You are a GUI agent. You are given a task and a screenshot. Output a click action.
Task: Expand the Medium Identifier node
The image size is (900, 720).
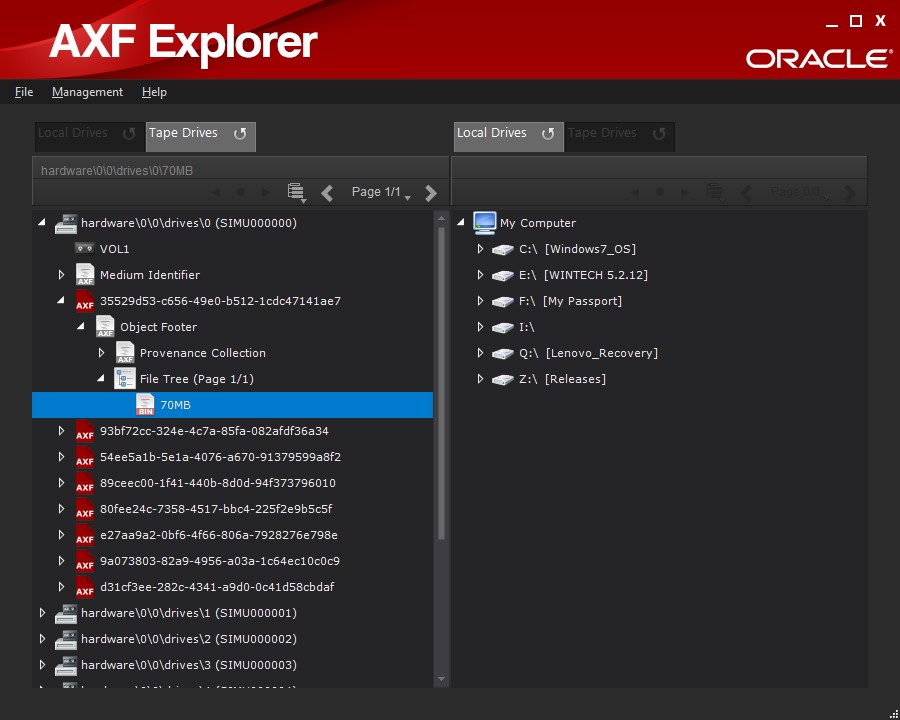pos(61,274)
